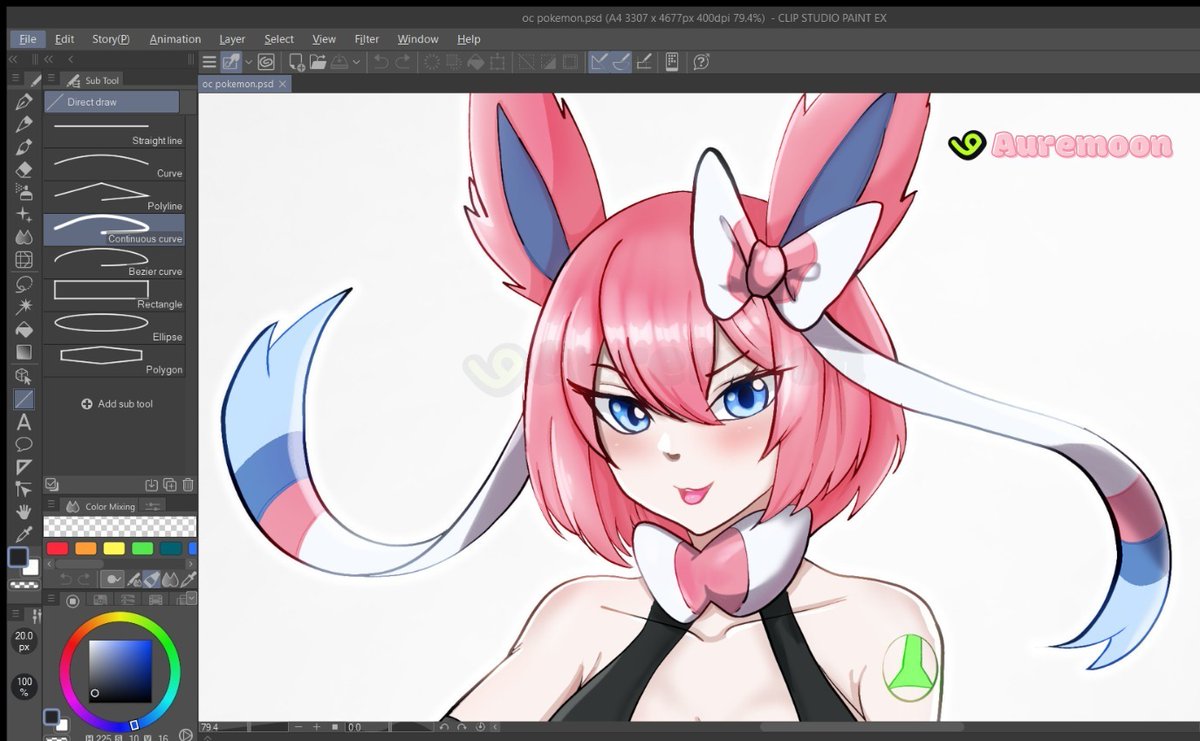
Task: Open Clip Studio spiral icon
Action: [266, 62]
